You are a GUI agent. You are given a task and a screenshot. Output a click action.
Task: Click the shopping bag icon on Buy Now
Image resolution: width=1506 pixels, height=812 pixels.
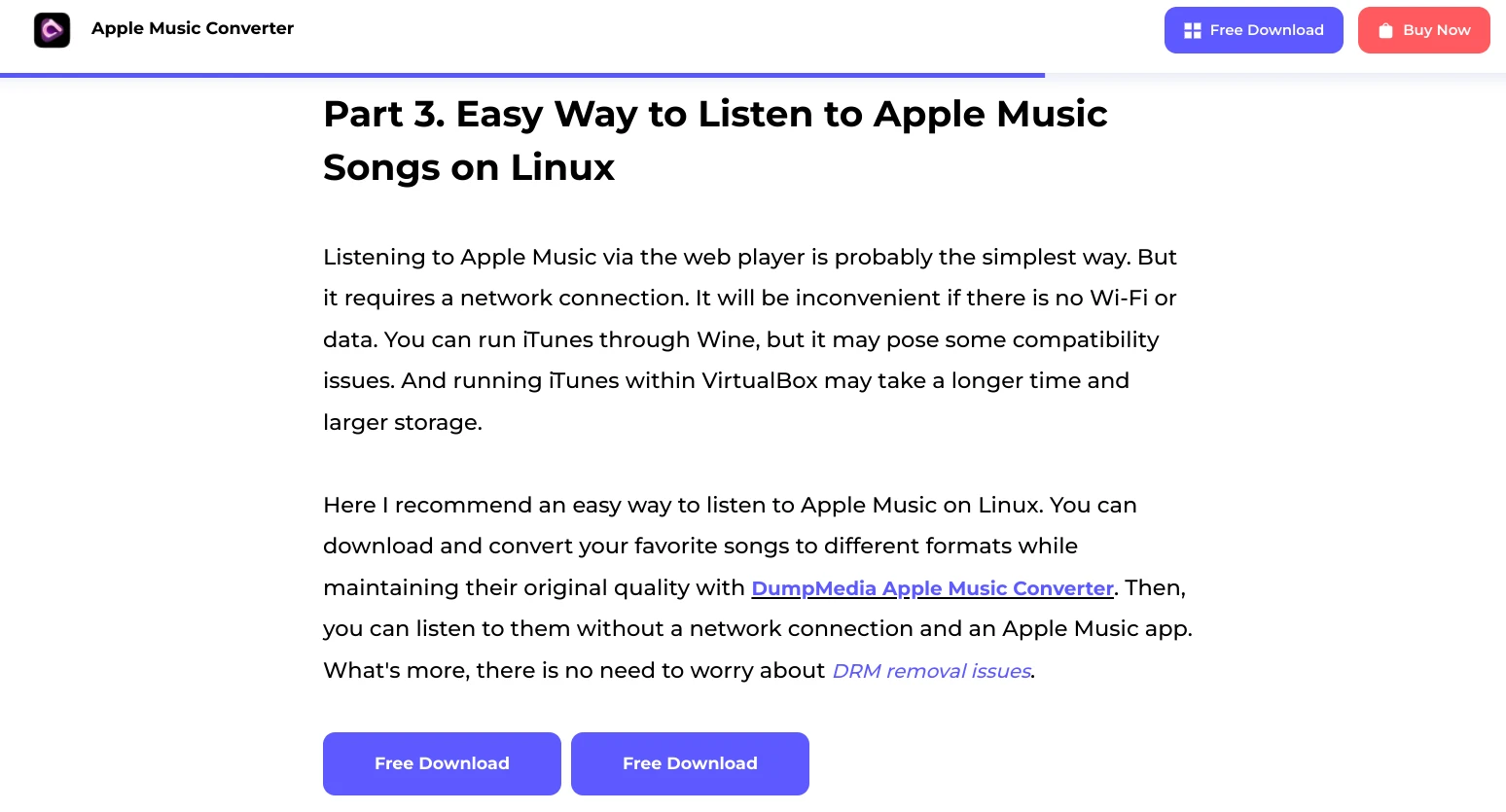point(1385,31)
